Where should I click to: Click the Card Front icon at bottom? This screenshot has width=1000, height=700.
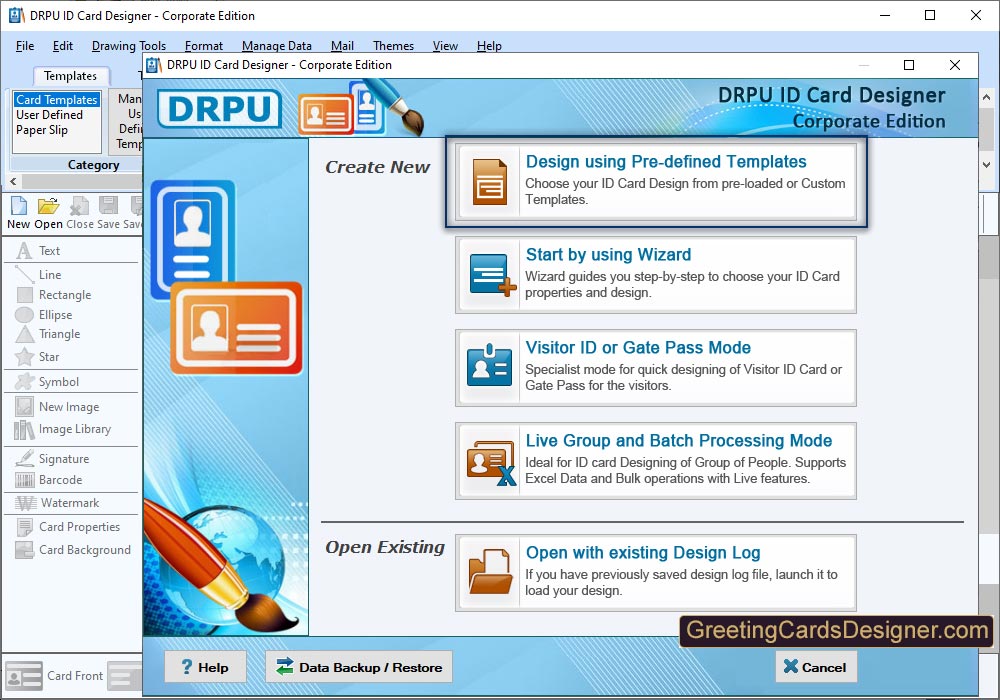pos(24,676)
